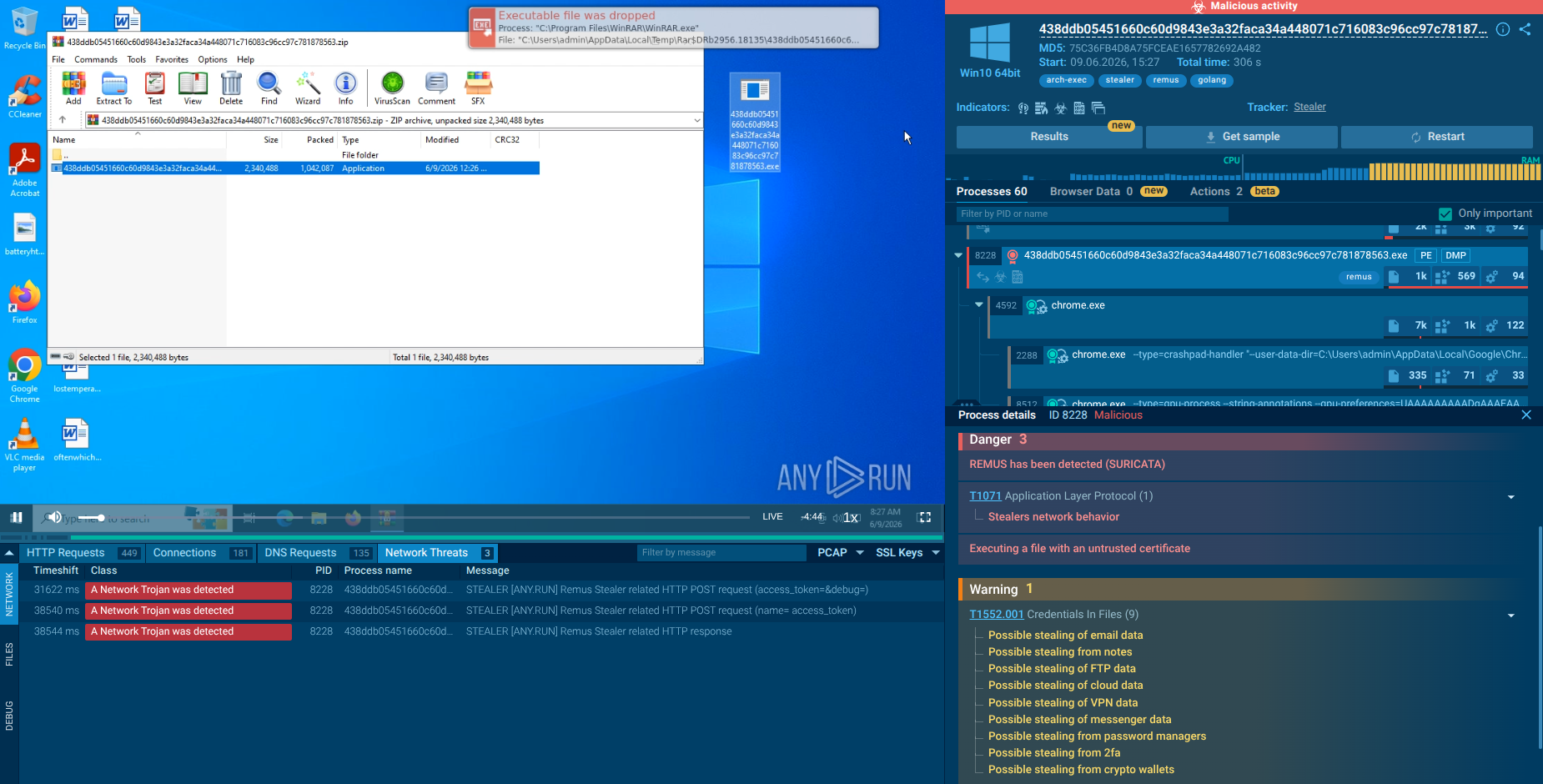
Task: Click the T1071 technique link
Action: click(x=985, y=496)
